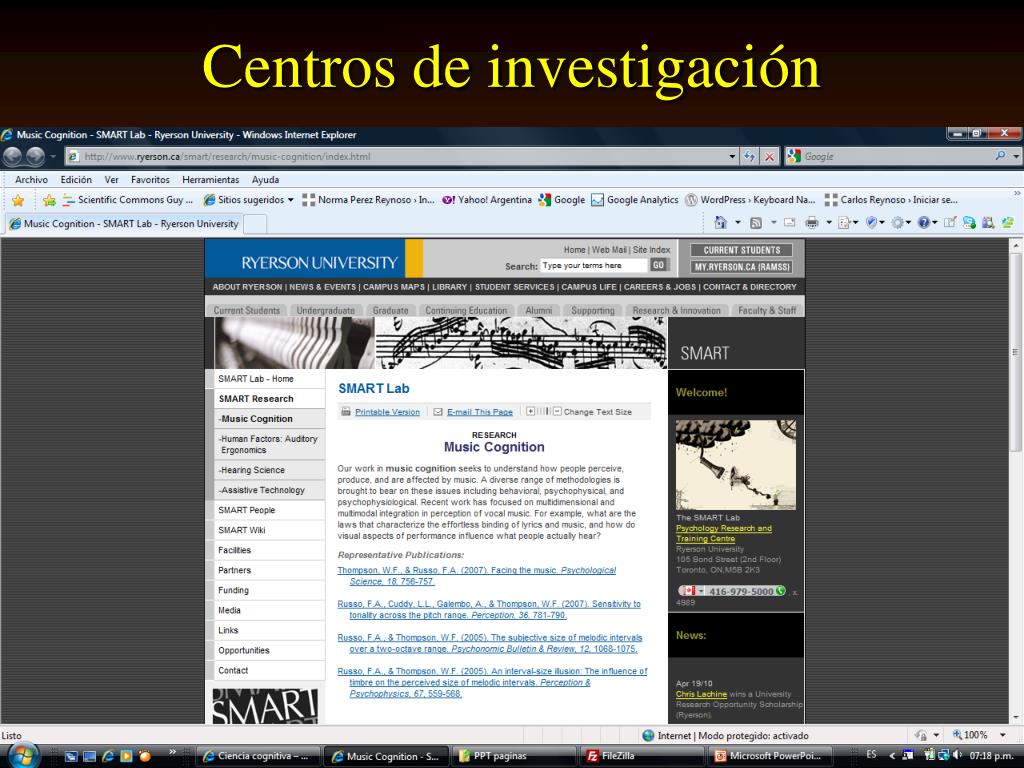Switch to Ciencia cognitiva taskbar window
Viewport: 1024px width, 768px height.
point(258,756)
